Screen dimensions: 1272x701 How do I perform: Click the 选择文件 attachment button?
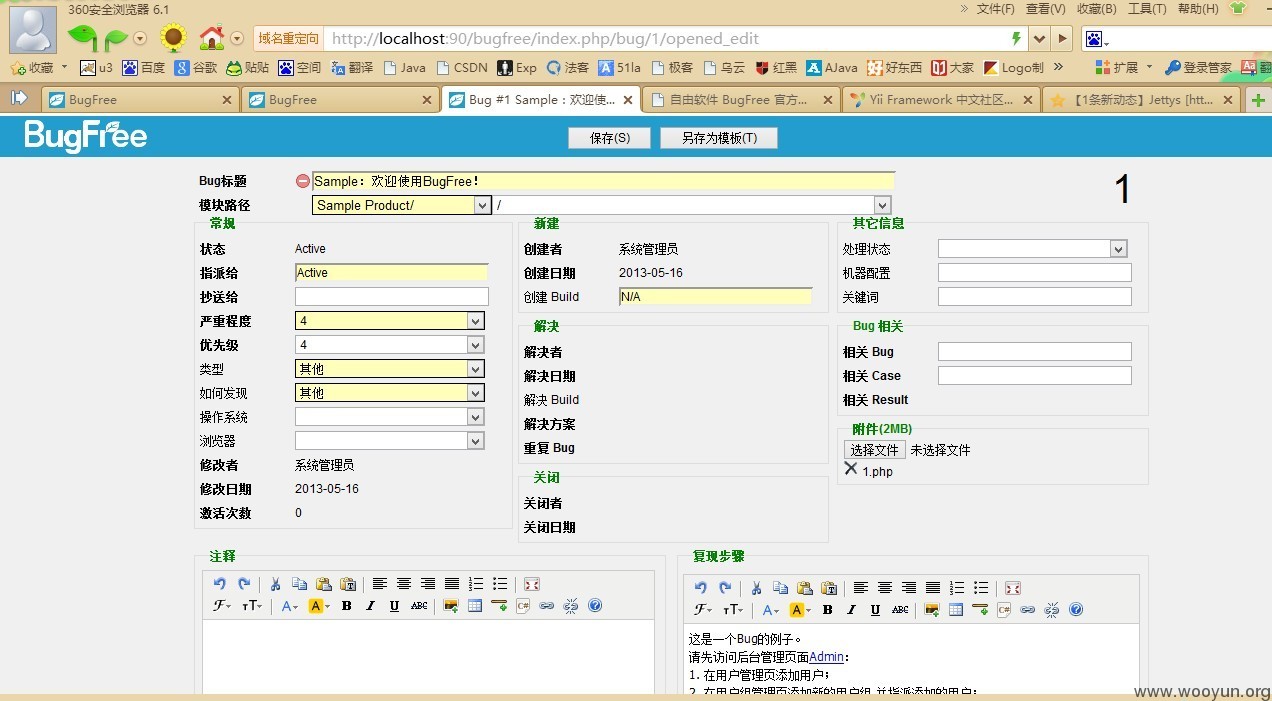pos(875,450)
